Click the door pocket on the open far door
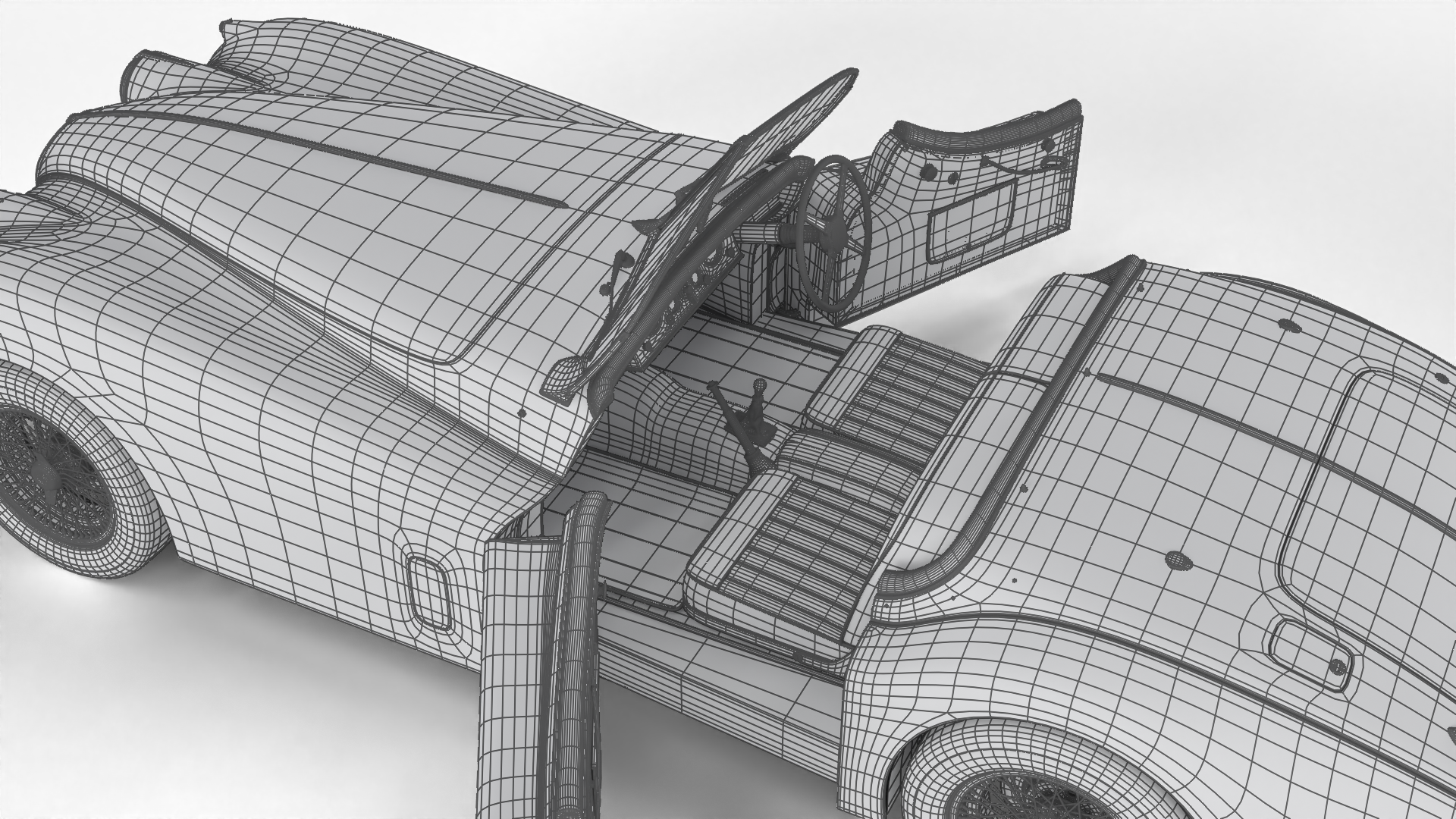1456x819 pixels. pos(972,222)
